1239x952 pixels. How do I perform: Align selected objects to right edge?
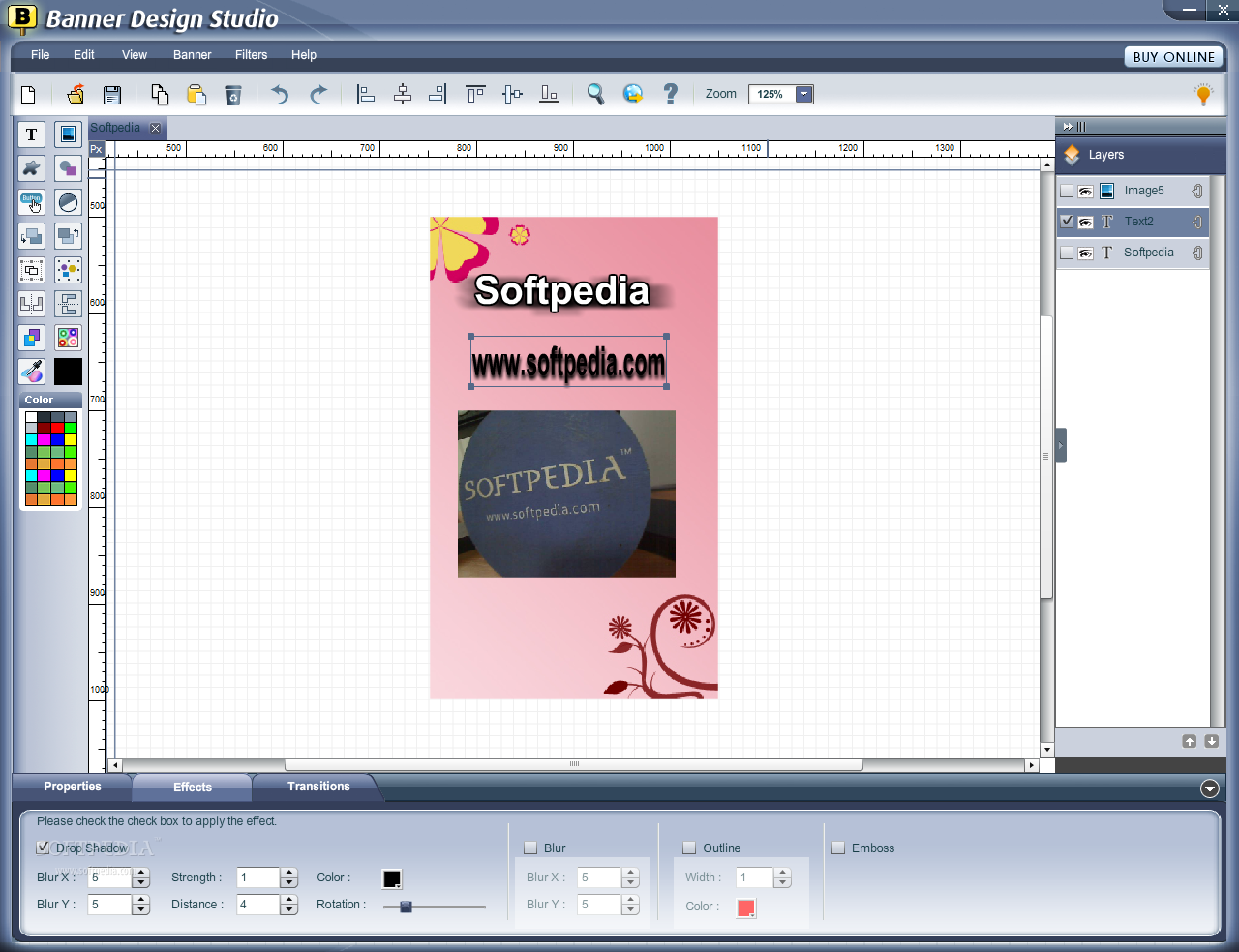click(x=438, y=94)
